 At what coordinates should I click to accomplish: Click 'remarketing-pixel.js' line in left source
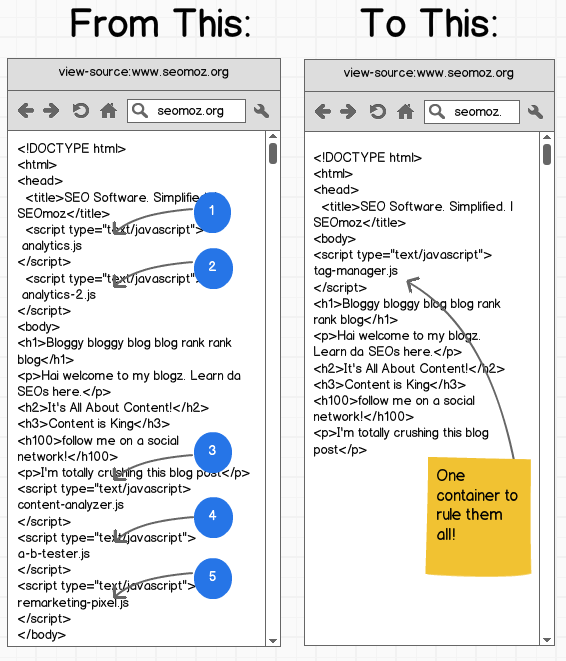tap(73, 602)
